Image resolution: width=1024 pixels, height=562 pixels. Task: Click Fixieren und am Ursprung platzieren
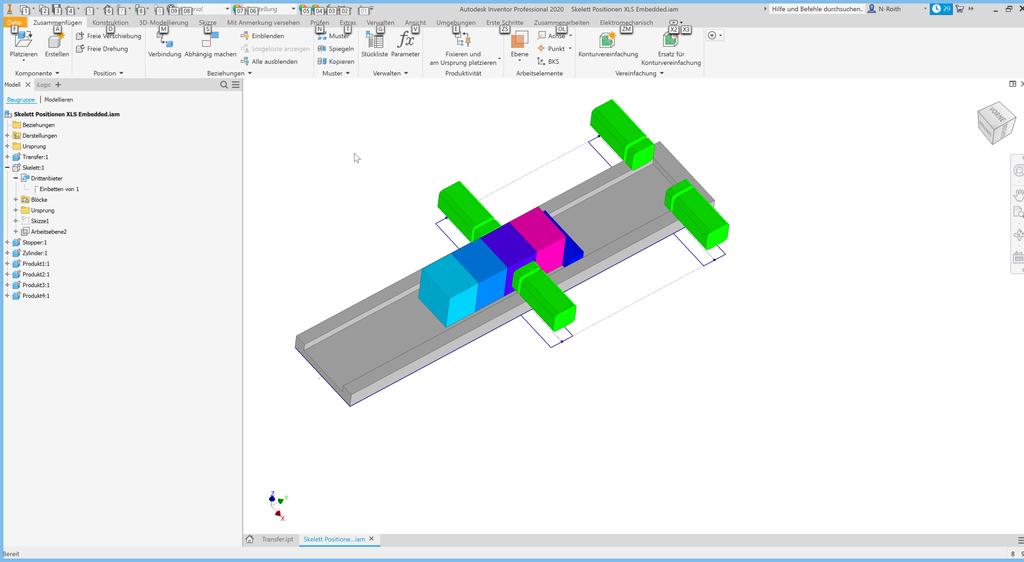pyautogui.click(x=463, y=48)
